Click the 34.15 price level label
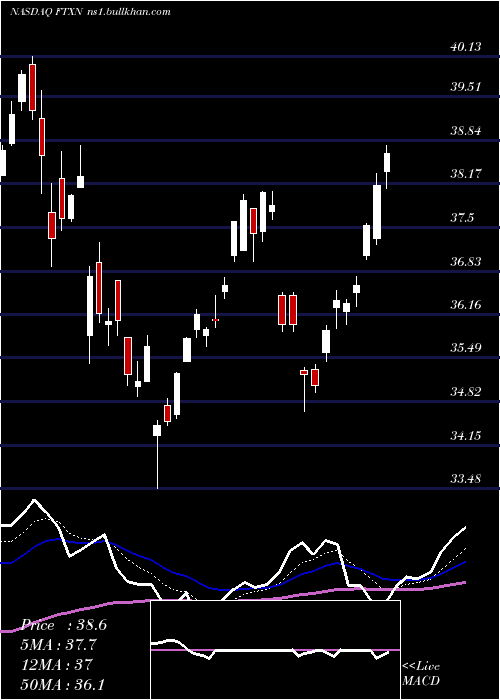 coord(466,435)
